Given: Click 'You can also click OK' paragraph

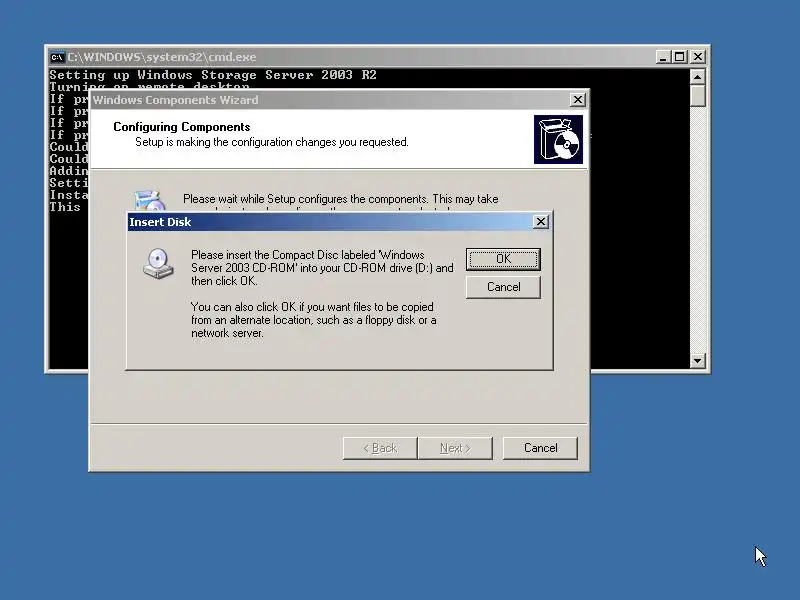Looking at the screenshot, I should click(x=313, y=320).
